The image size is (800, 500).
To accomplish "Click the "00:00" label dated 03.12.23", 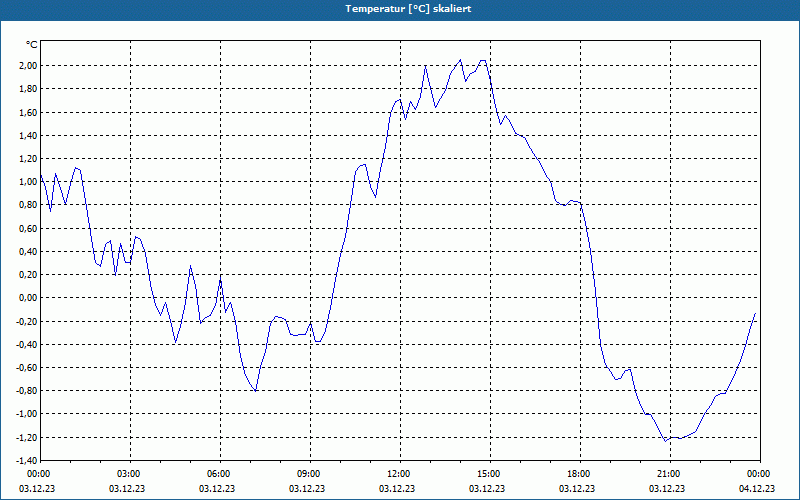I will click(x=39, y=474).
